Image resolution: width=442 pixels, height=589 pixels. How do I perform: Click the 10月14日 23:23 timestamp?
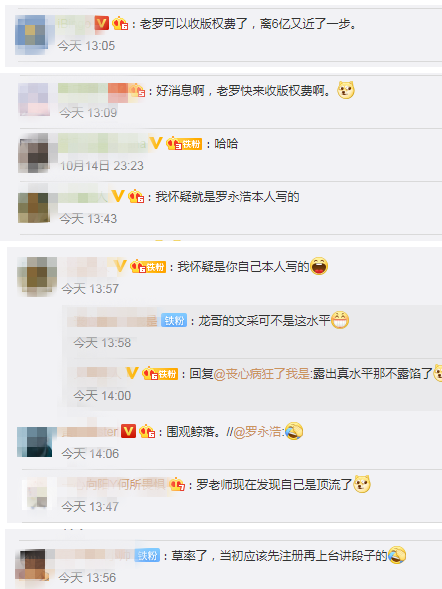(x=102, y=166)
